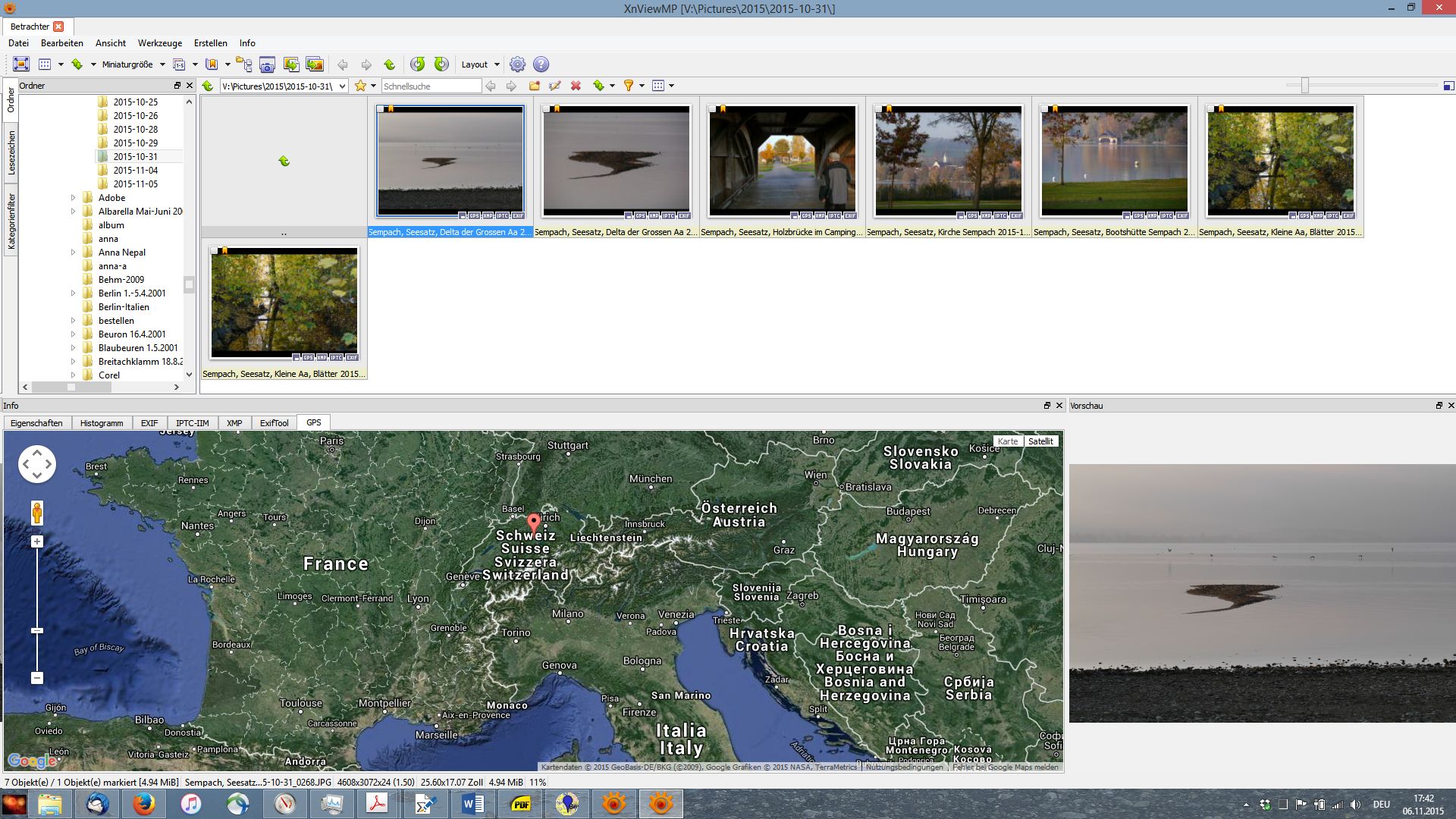Click the fullscreen view toolbar icon
Viewport: 1456px width, 819px height.
[21, 64]
